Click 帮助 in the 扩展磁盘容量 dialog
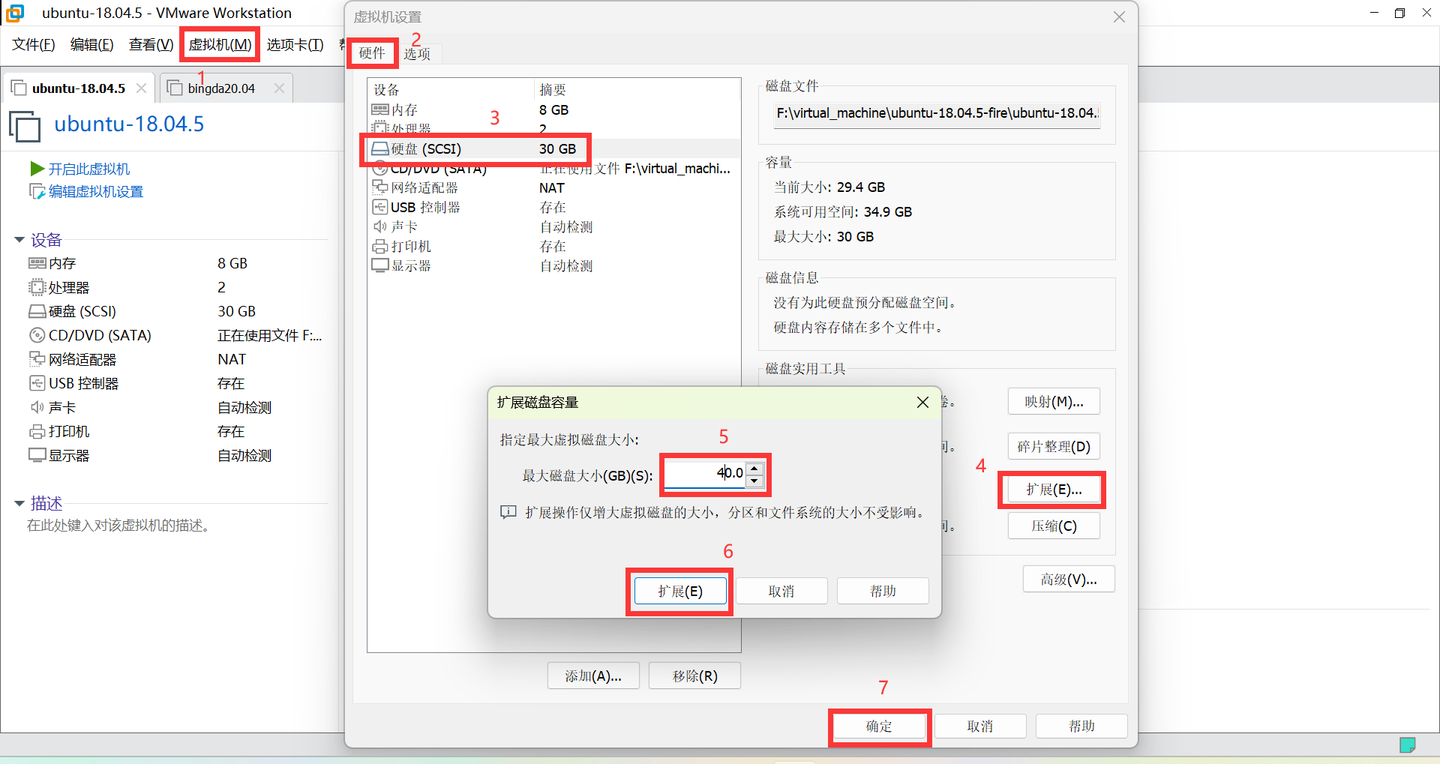 tap(883, 591)
